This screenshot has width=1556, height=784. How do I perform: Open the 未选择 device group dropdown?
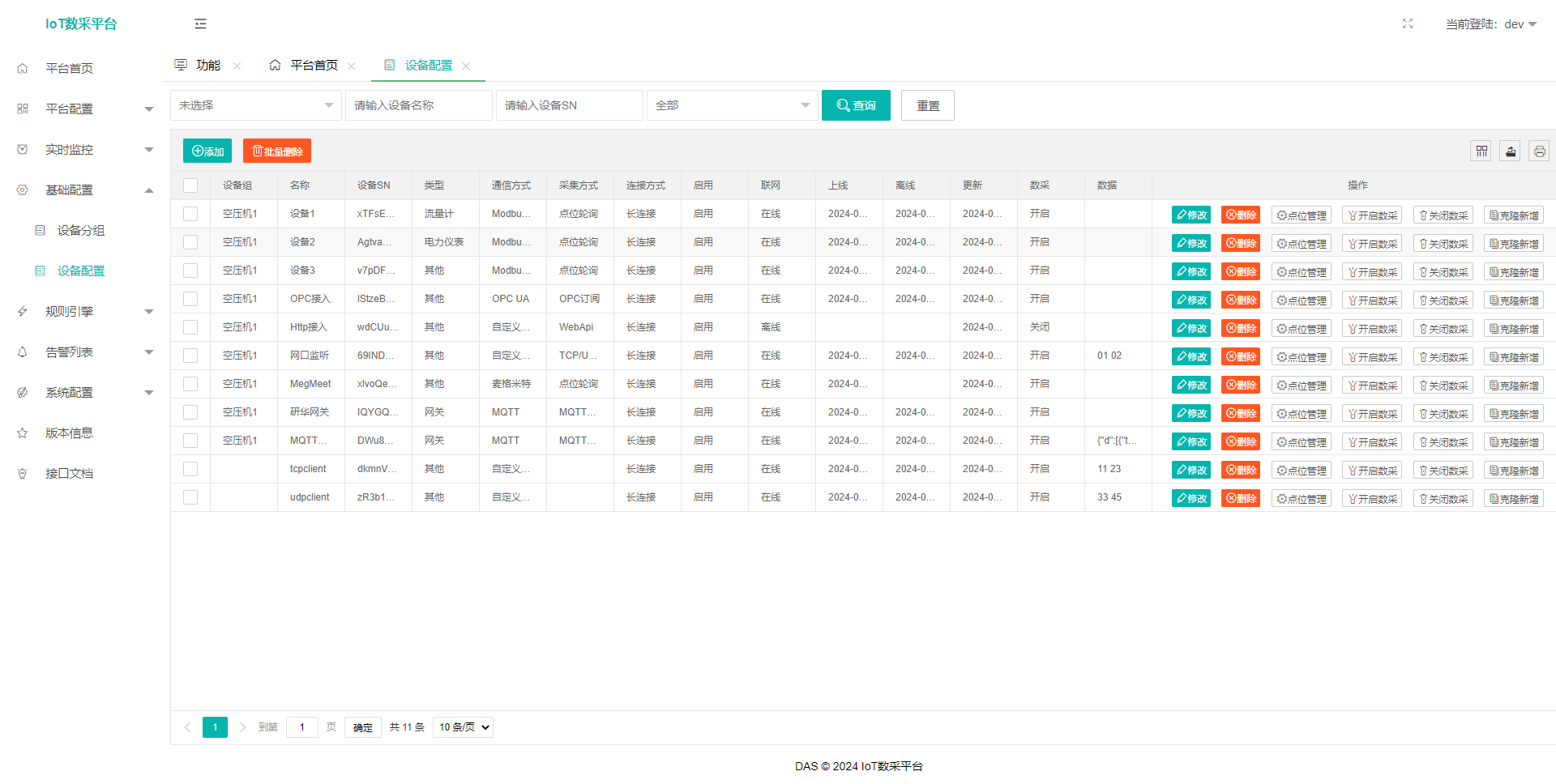pyautogui.click(x=256, y=105)
